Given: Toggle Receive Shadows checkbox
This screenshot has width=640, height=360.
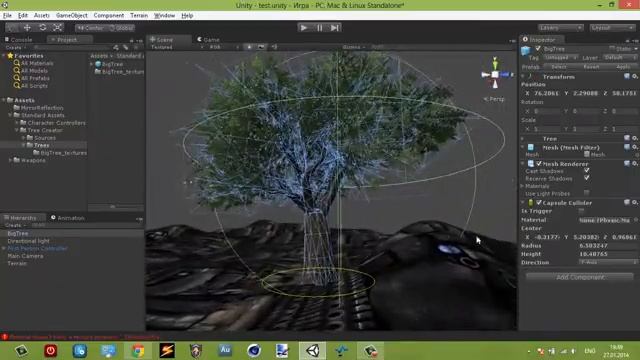Looking at the screenshot, I should coord(587,178).
